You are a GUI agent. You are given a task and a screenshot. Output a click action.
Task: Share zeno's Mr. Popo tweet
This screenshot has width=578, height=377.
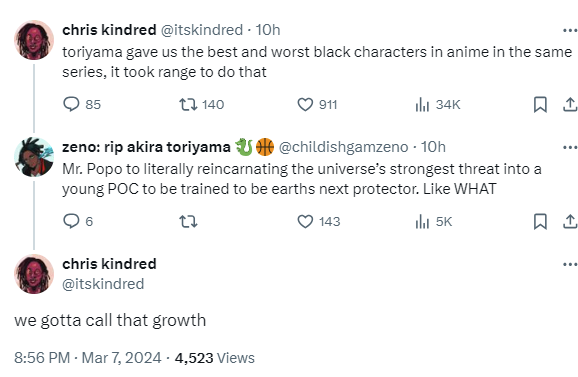coord(570,221)
